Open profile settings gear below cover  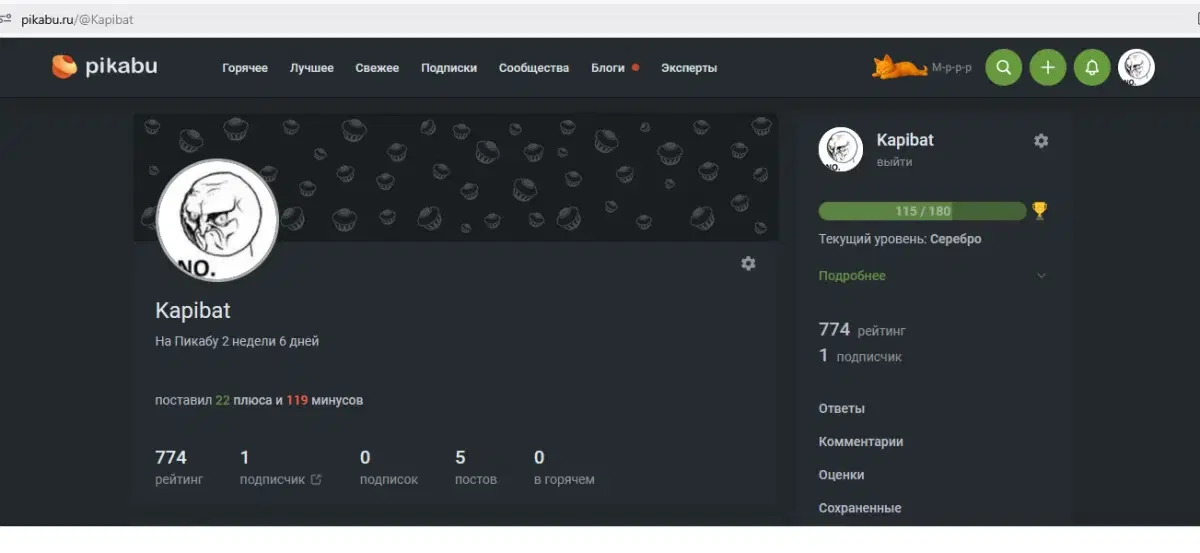tap(748, 263)
